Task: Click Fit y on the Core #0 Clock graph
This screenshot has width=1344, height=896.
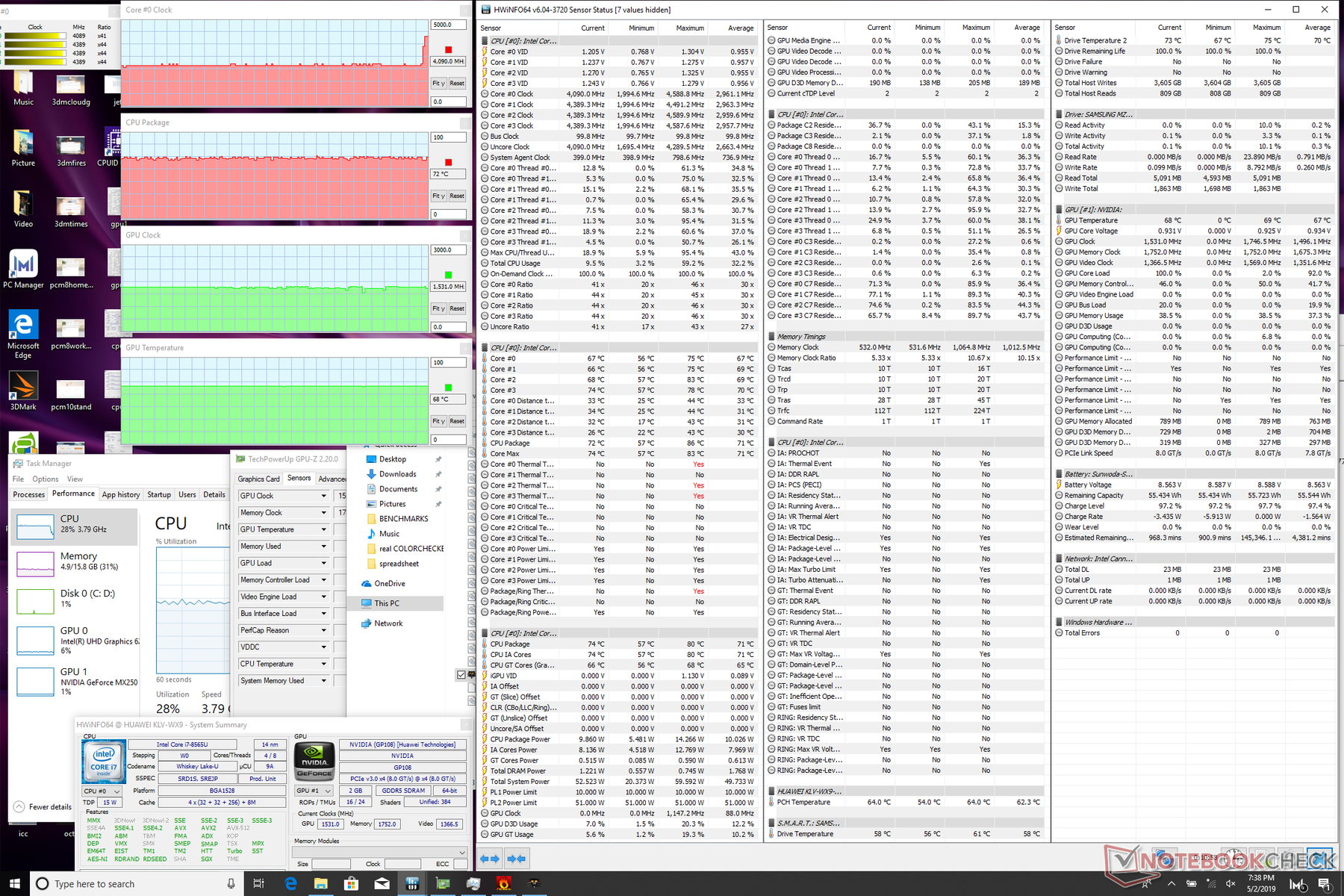Action: [x=439, y=84]
